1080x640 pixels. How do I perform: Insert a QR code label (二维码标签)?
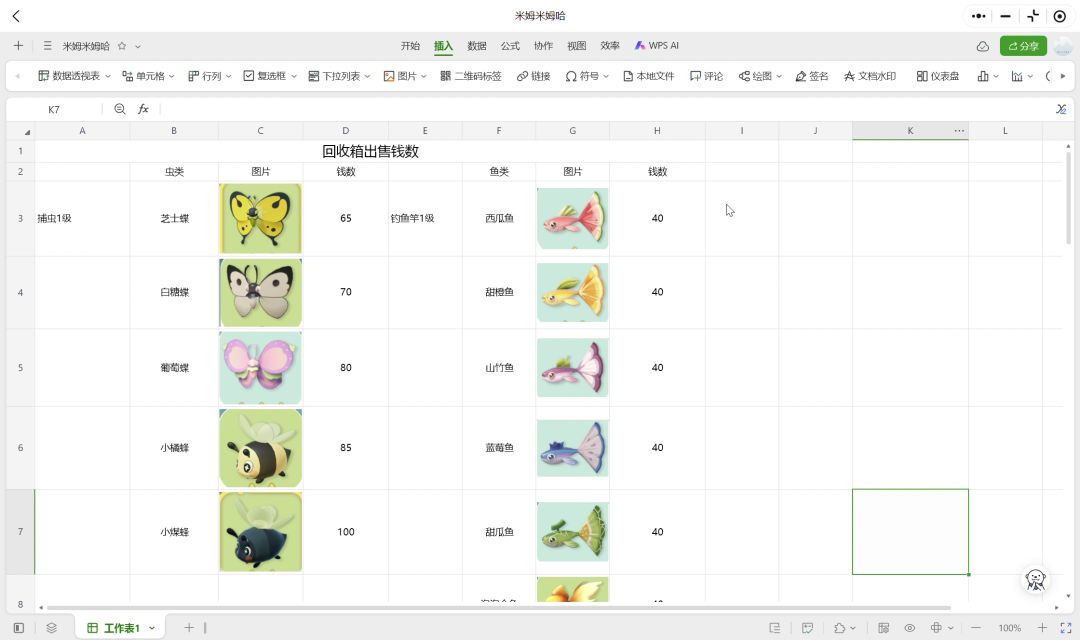click(471, 76)
